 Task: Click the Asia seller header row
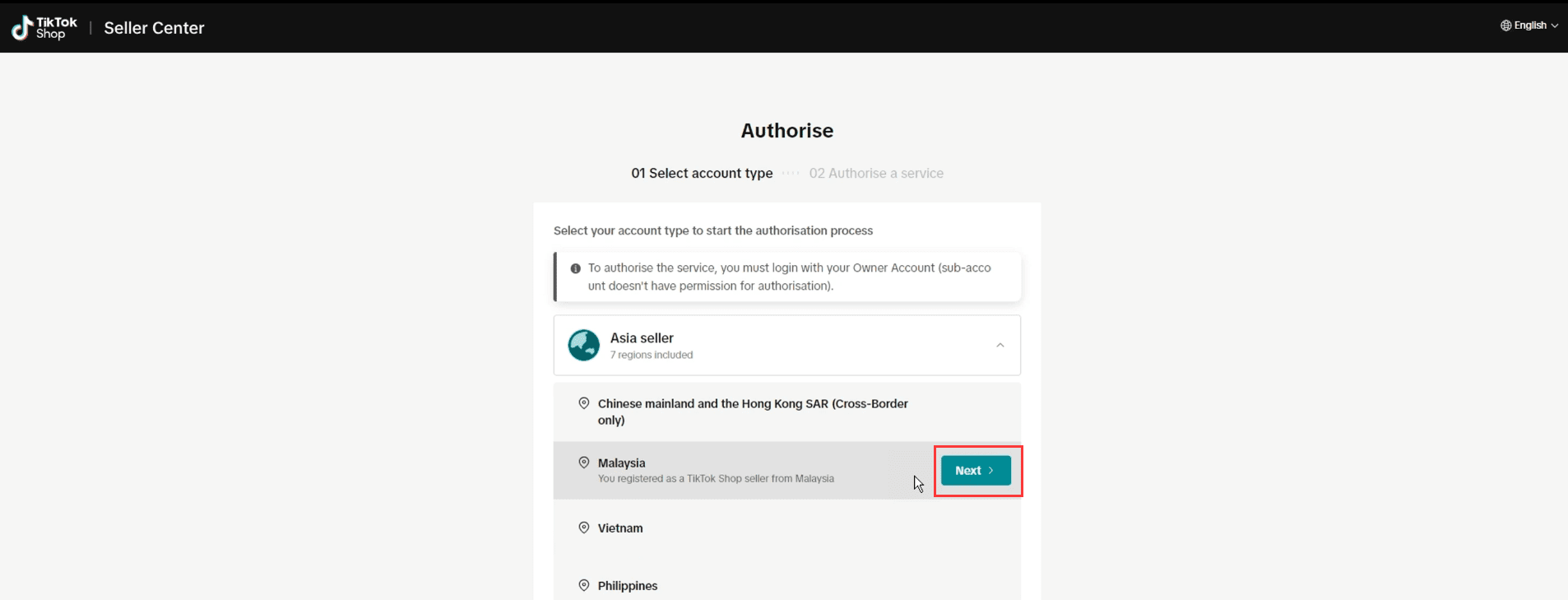click(787, 346)
